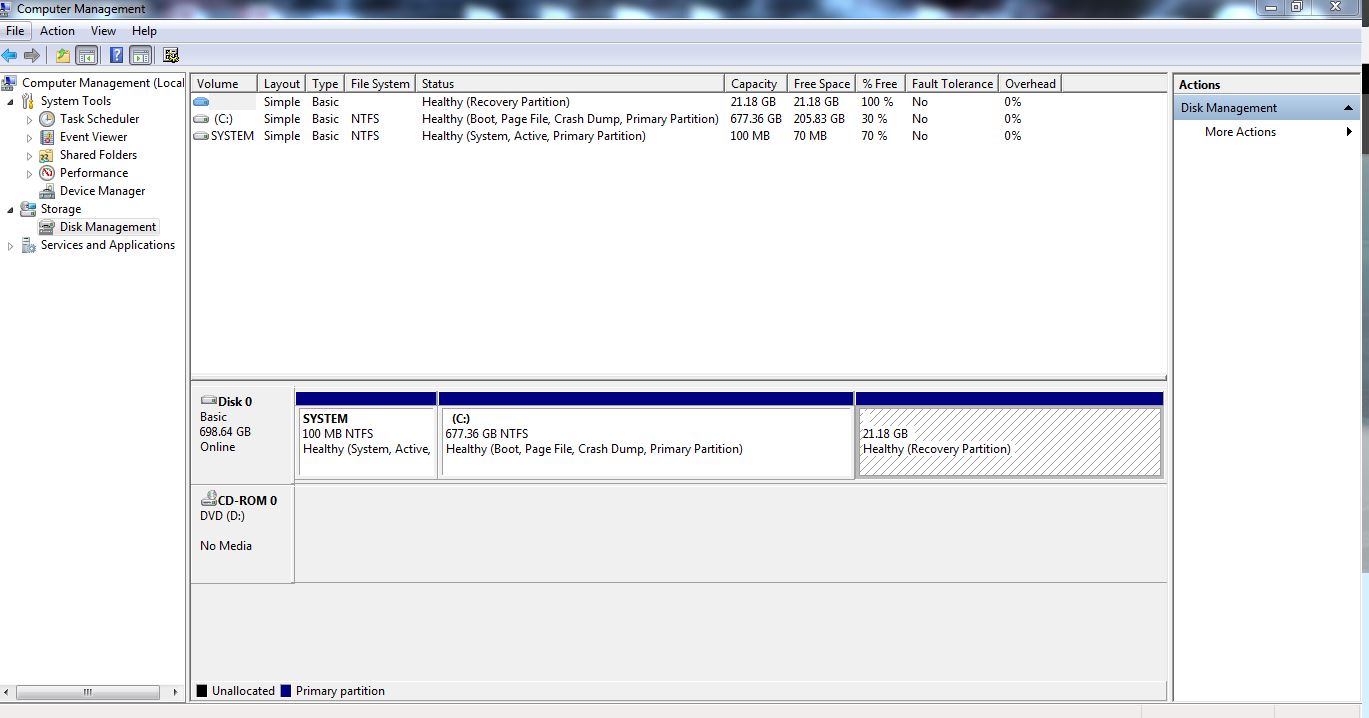Open the File menu
The image size is (1369, 718).
(15, 31)
